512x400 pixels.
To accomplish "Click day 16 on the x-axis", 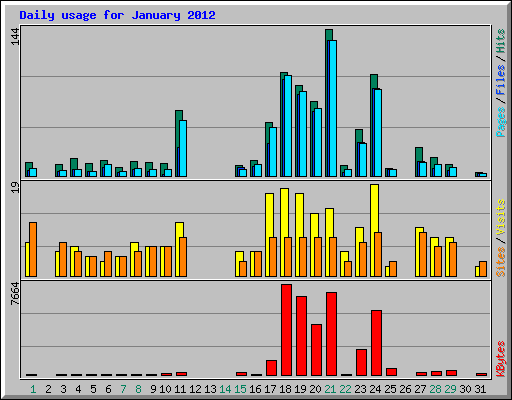I will 255,389.
